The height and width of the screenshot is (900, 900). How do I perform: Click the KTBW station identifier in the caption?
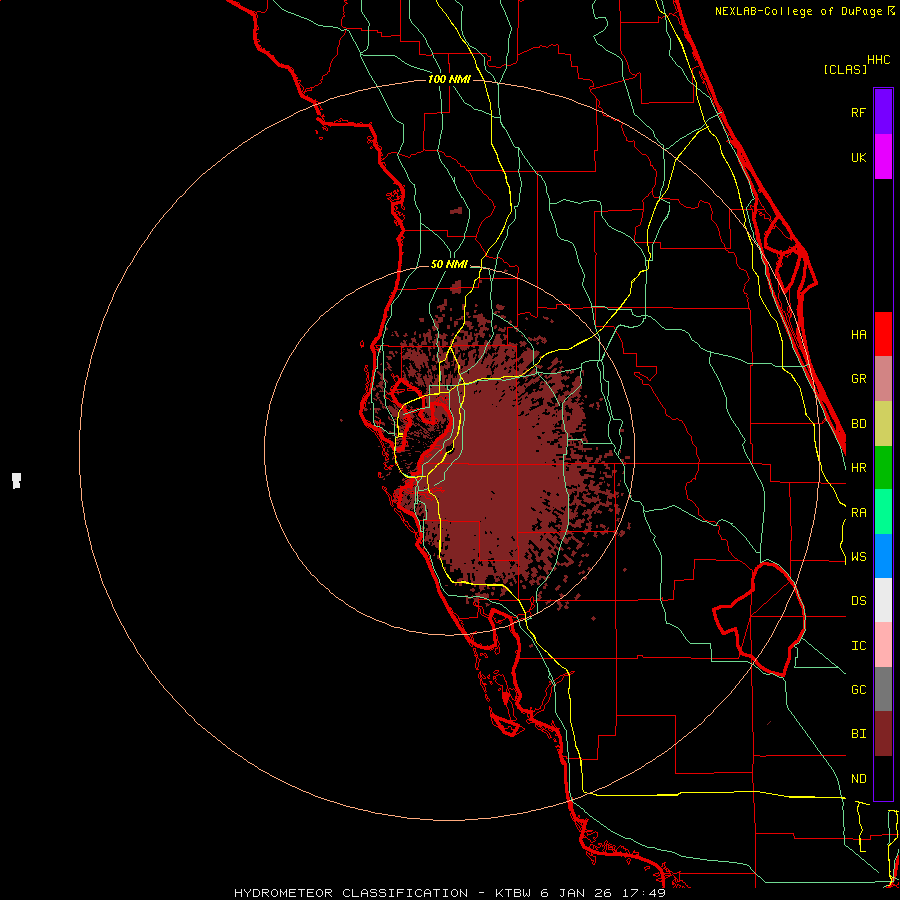pos(511,893)
